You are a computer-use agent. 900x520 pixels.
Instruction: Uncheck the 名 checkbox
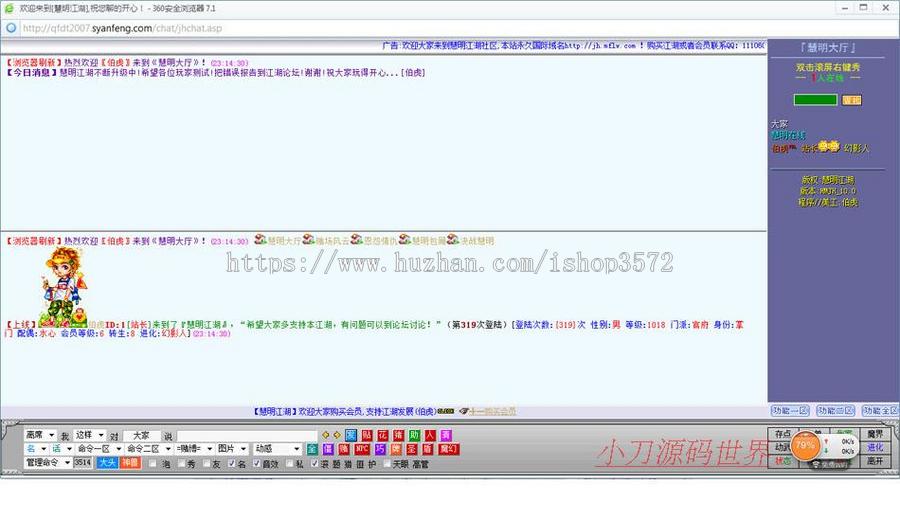pos(231,463)
